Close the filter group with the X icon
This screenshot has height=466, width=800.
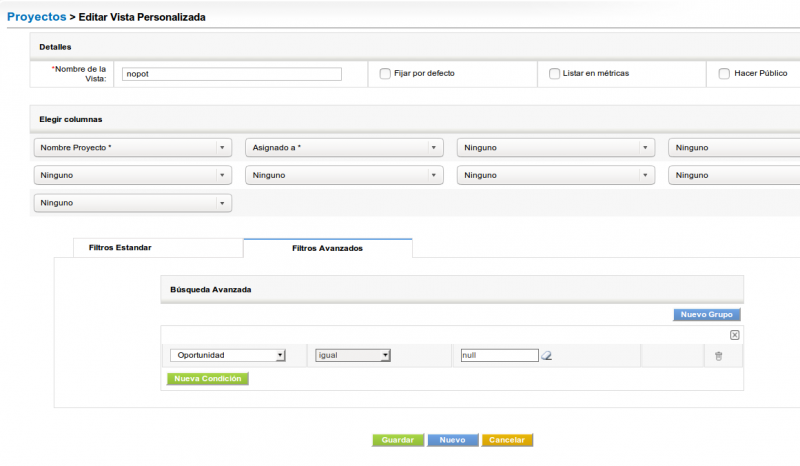[734, 335]
